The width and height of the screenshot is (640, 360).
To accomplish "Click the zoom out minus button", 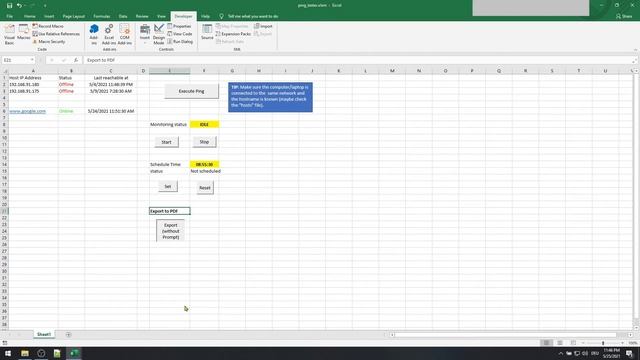I will [583, 343].
